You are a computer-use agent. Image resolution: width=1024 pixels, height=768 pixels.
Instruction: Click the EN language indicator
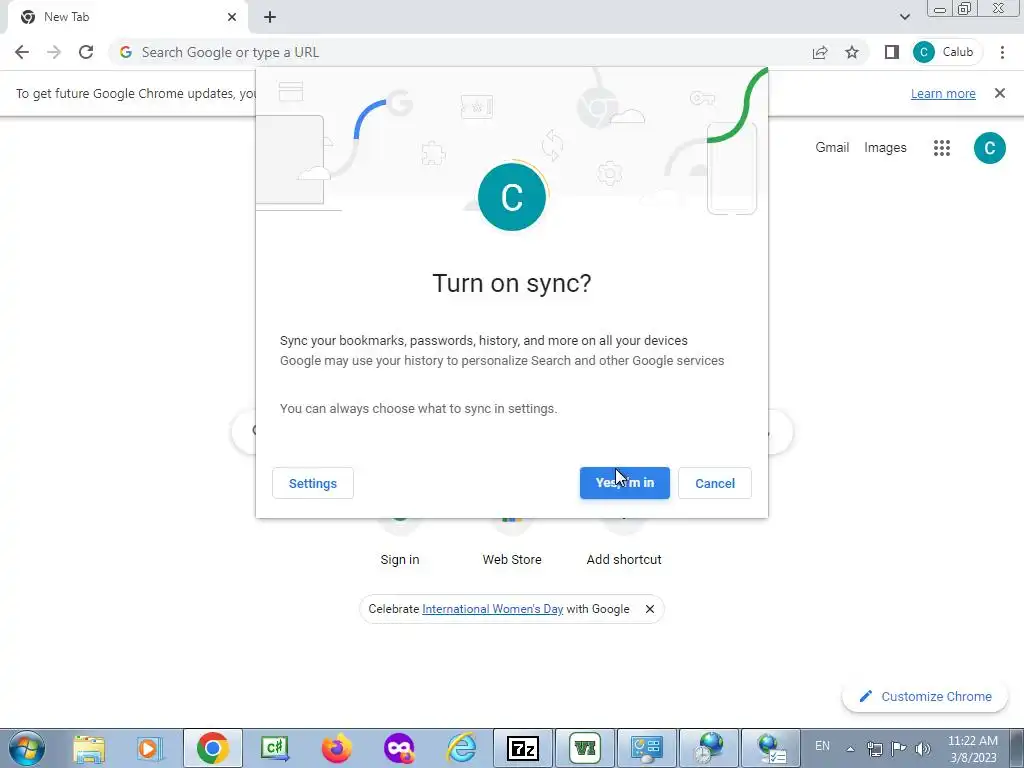click(822, 746)
